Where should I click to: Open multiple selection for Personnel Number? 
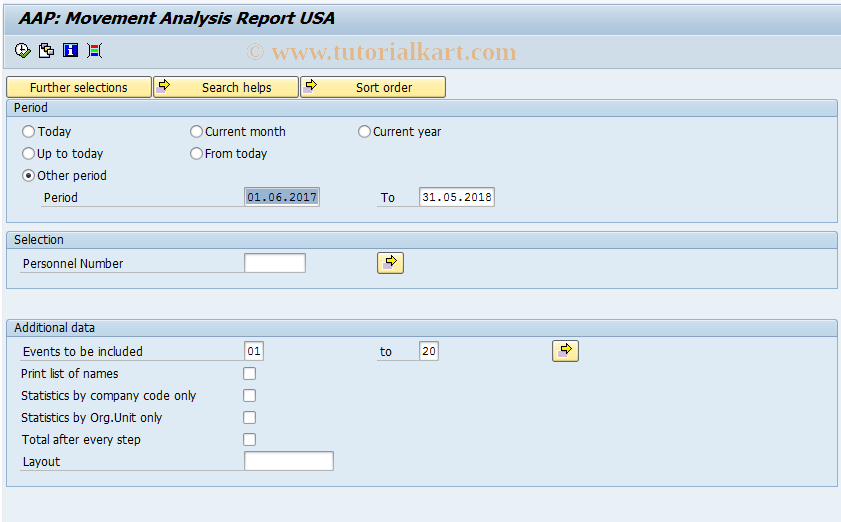pyautogui.click(x=390, y=263)
